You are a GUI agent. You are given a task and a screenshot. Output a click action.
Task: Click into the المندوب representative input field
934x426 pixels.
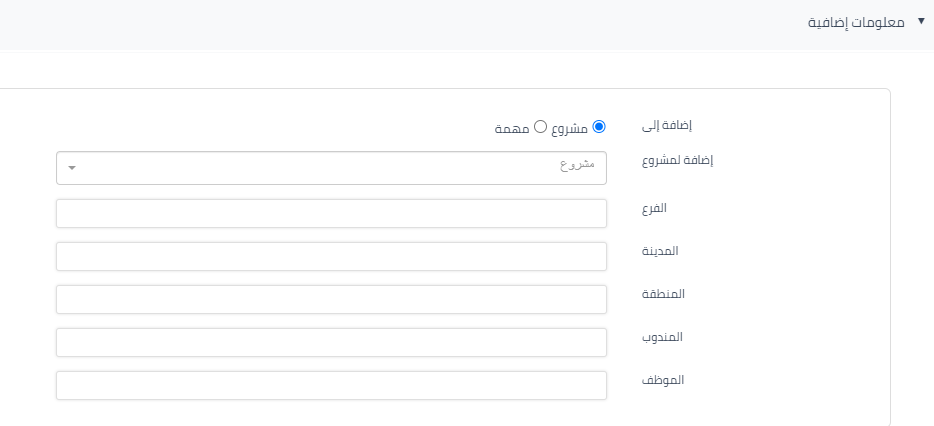point(332,342)
